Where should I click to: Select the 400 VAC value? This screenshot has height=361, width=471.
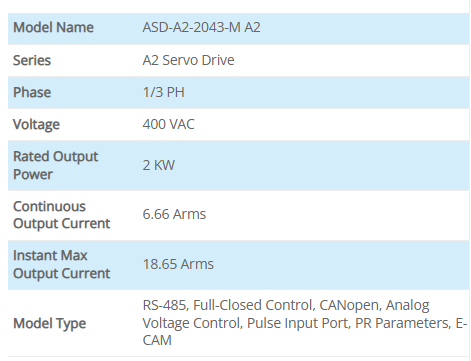[x=168, y=124]
